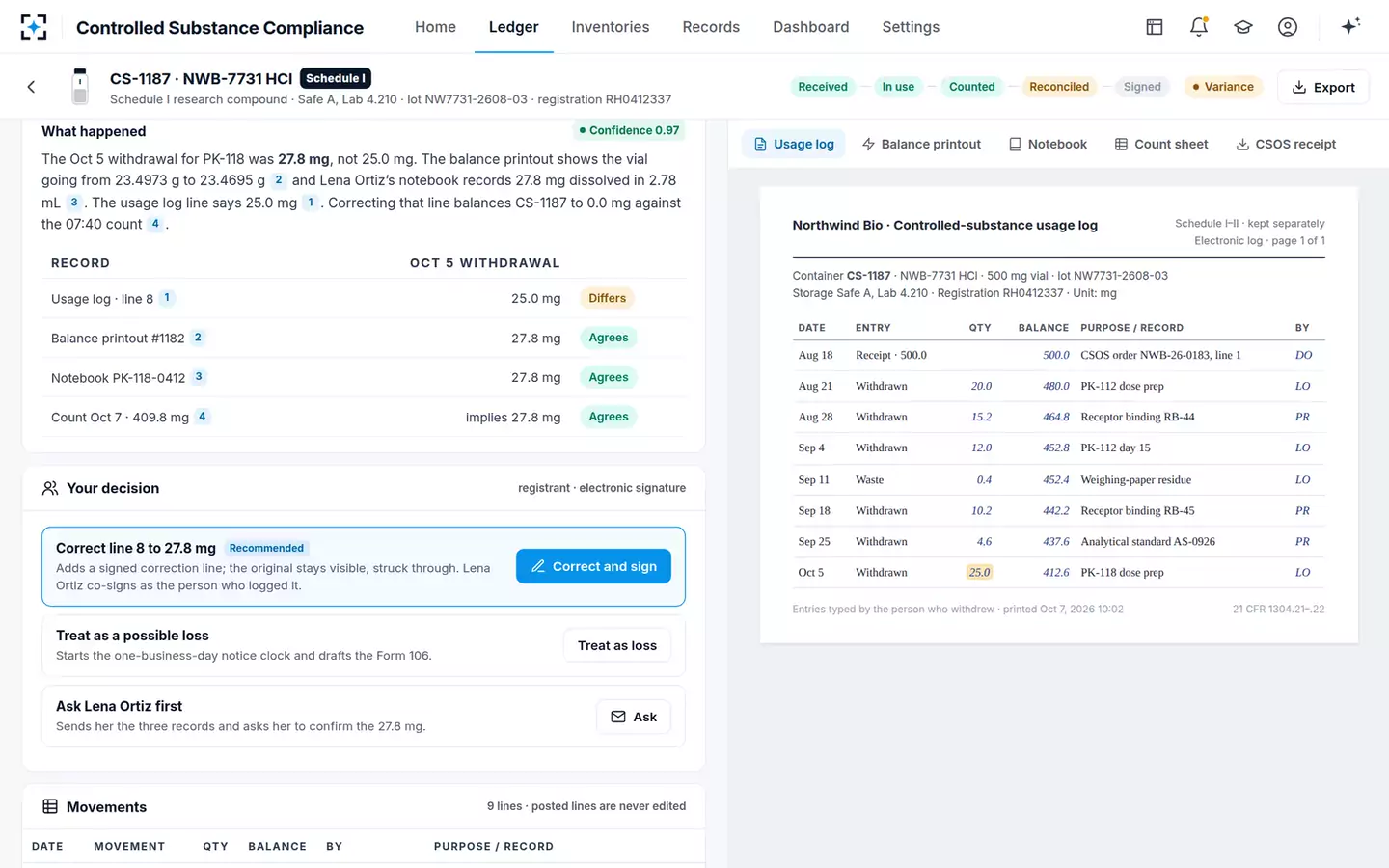Click the Reconciled status pill
The image size is (1389, 868).
[1059, 87]
